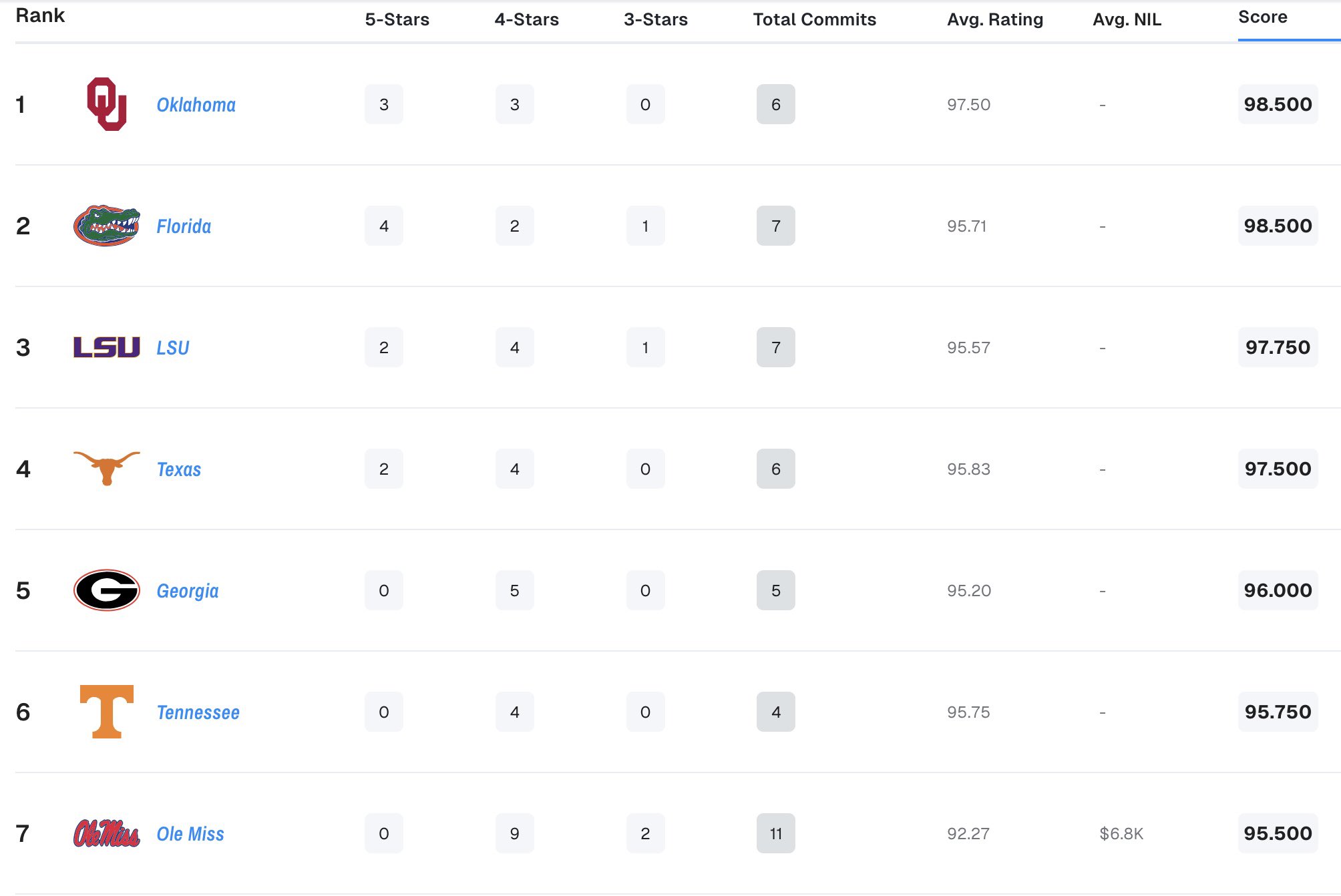Image resolution: width=1341 pixels, height=896 pixels.
Task: Open the Oklahoma team link
Action: click(x=196, y=105)
